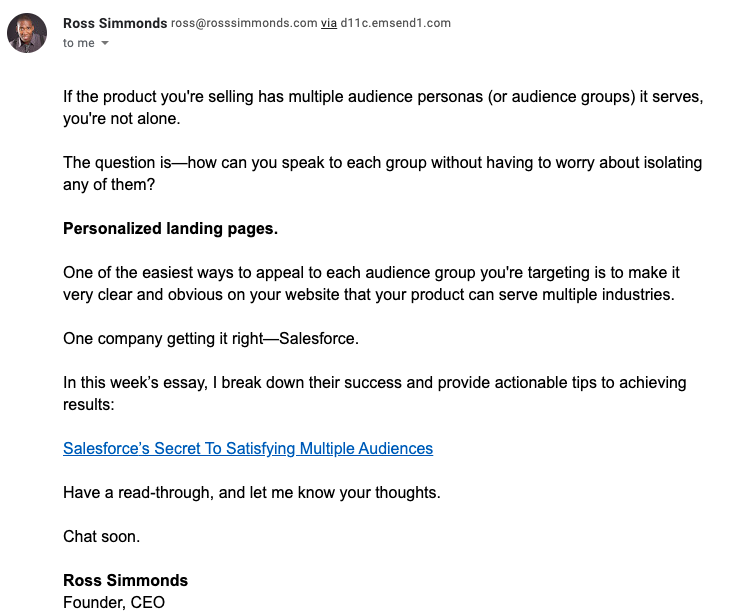The width and height of the screenshot is (729, 615).
Task: Click the opening line 'If the product you're selling'
Action: [x=200, y=96]
